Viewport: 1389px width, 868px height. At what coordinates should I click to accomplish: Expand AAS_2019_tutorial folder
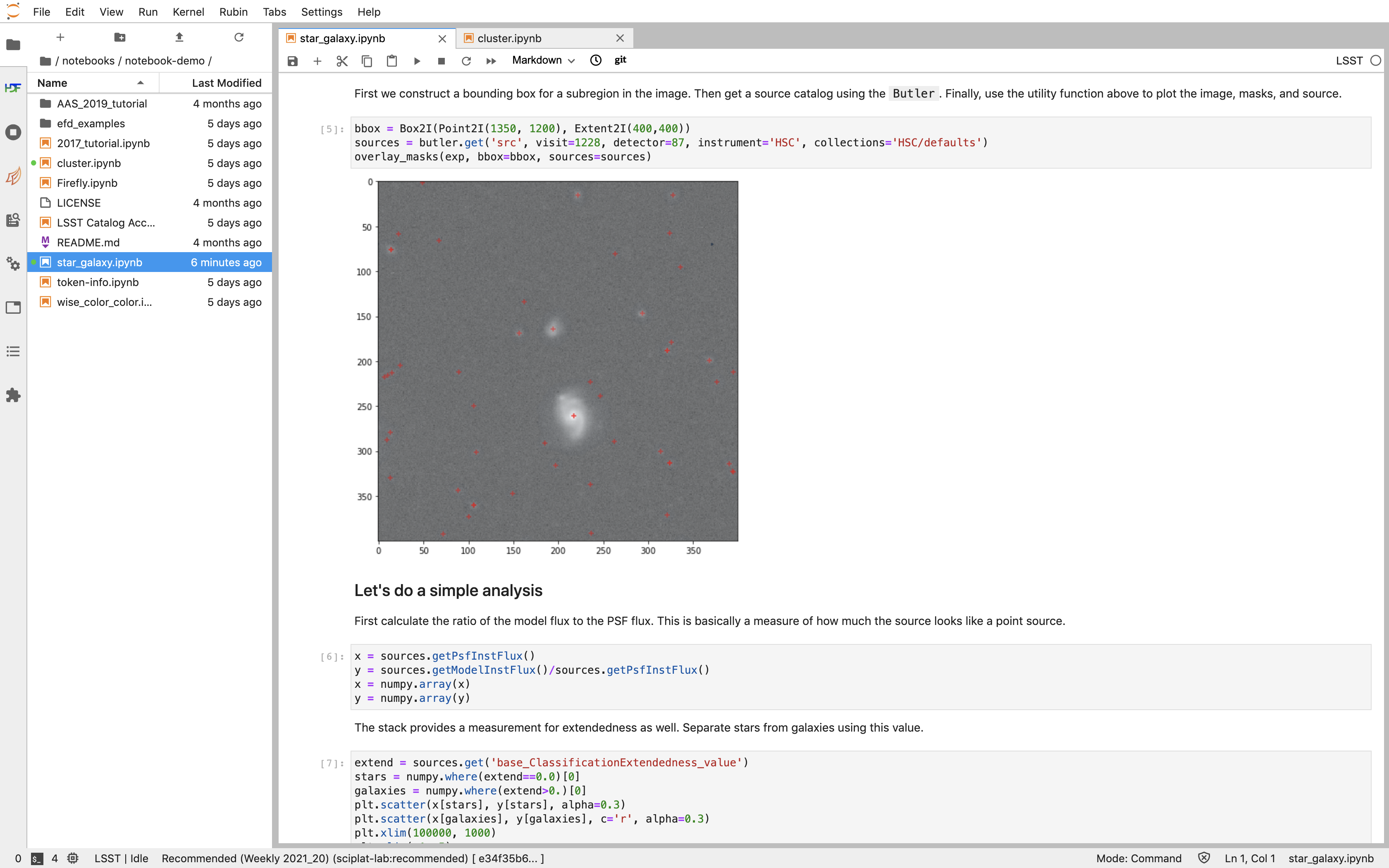point(101,103)
